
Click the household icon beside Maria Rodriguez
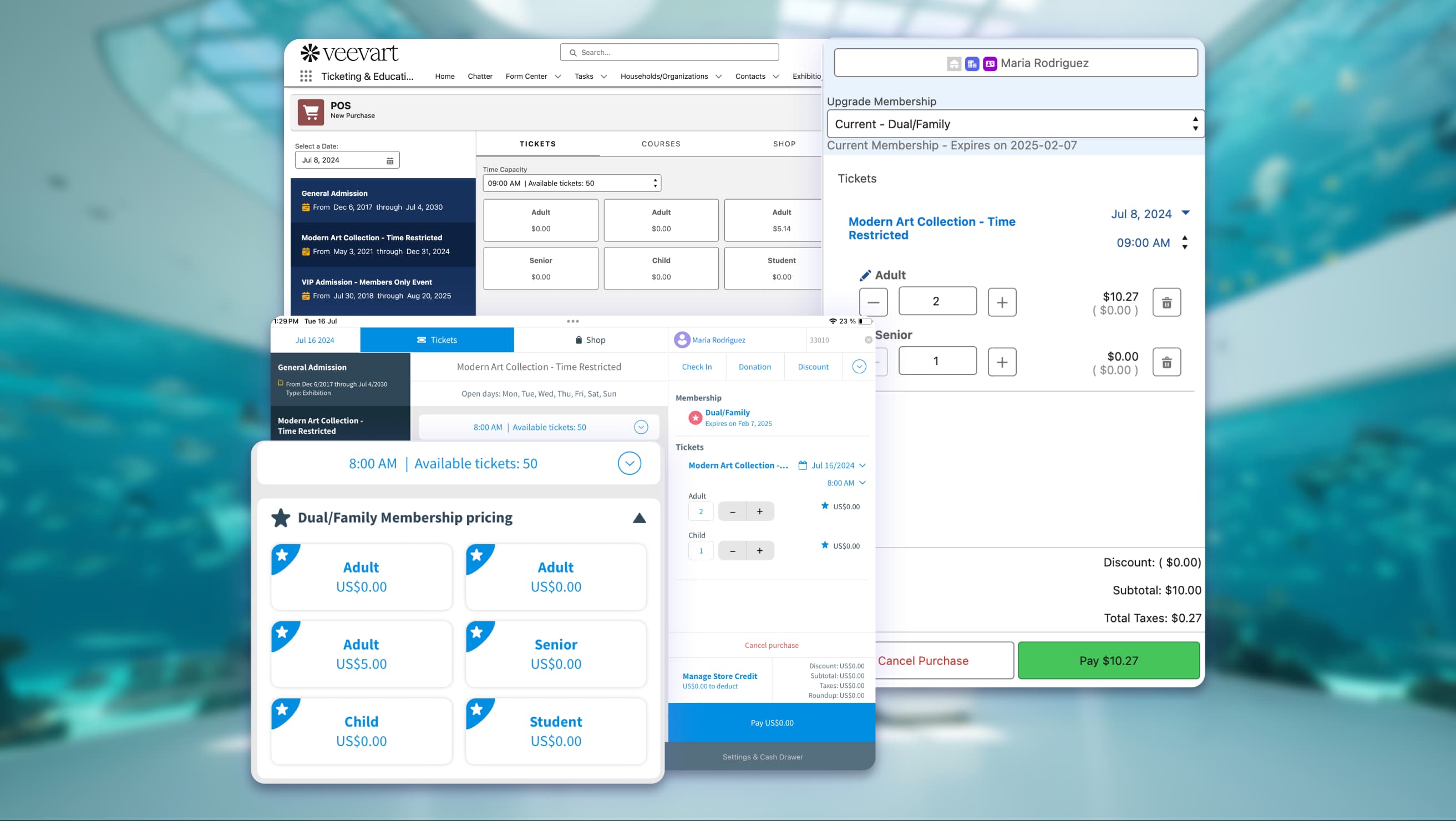pos(953,63)
